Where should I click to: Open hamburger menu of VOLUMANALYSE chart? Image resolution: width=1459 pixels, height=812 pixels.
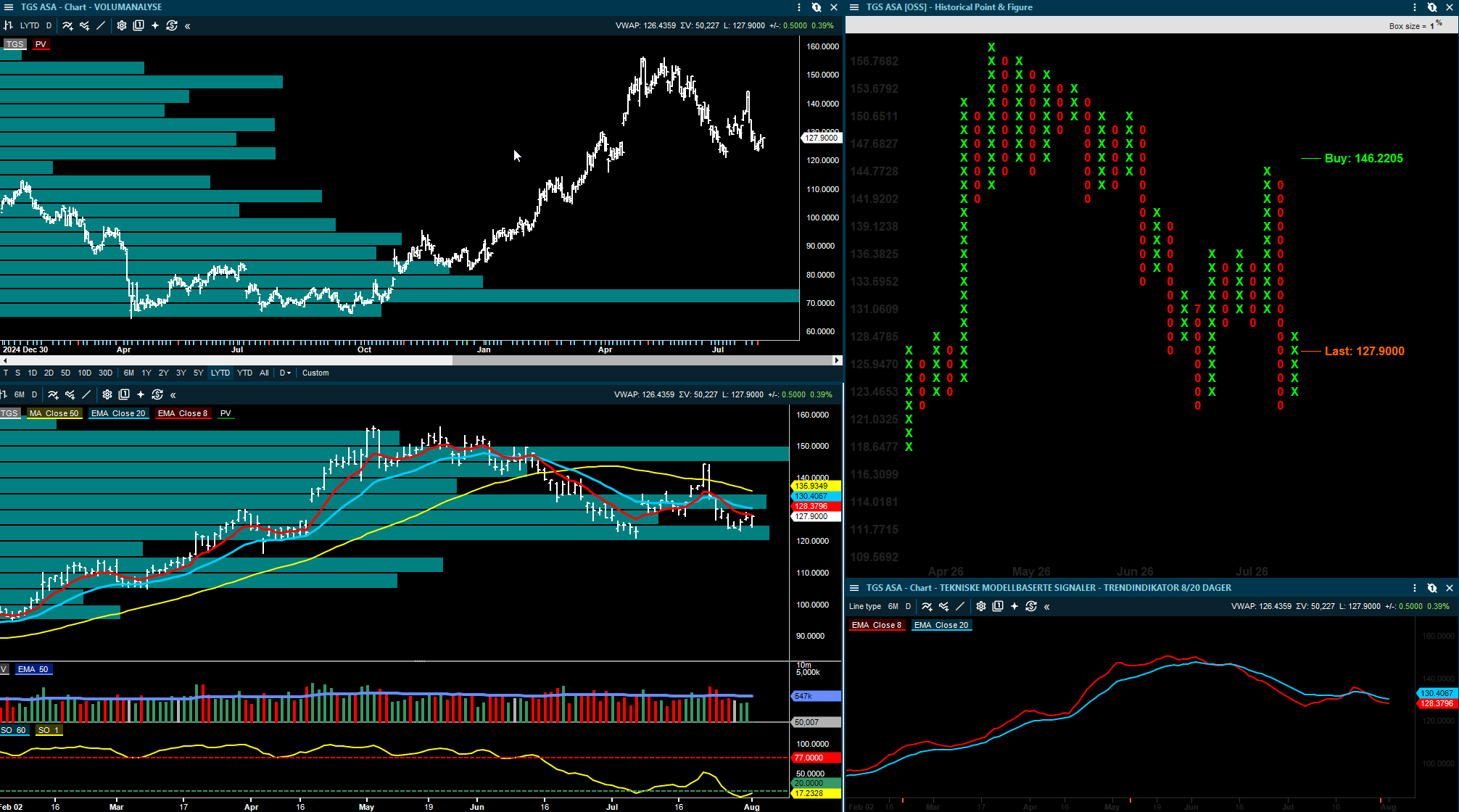click(x=9, y=7)
